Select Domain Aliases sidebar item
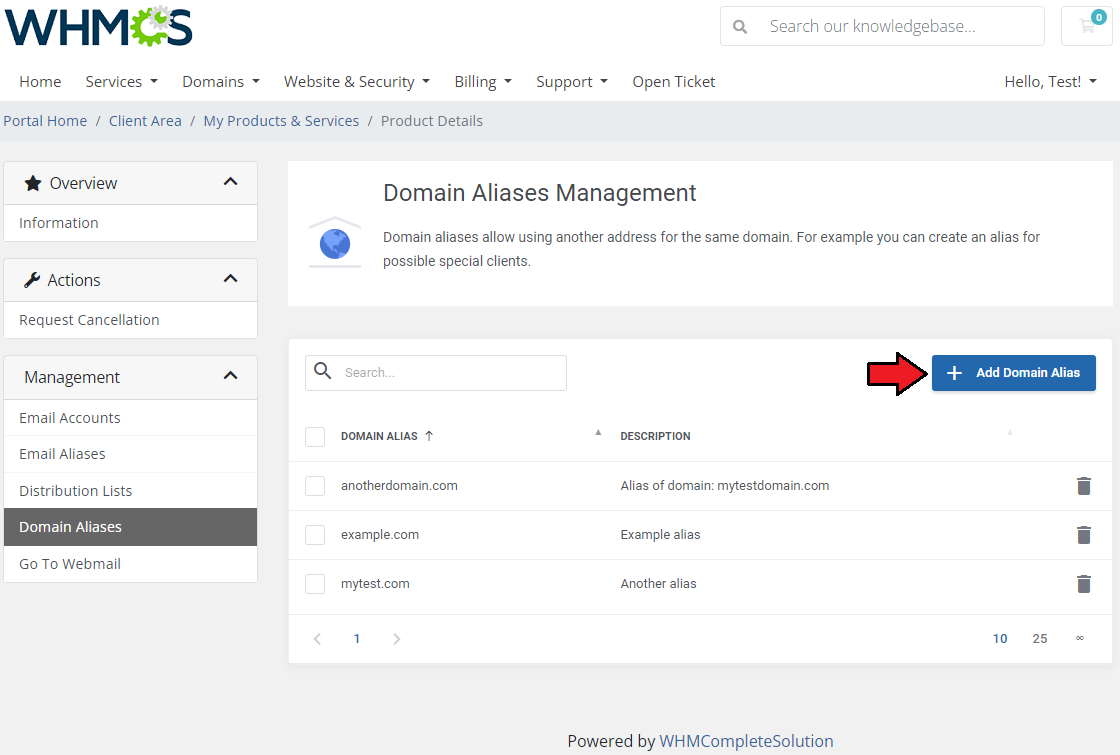This screenshot has width=1120, height=755. [x=131, y=527]
